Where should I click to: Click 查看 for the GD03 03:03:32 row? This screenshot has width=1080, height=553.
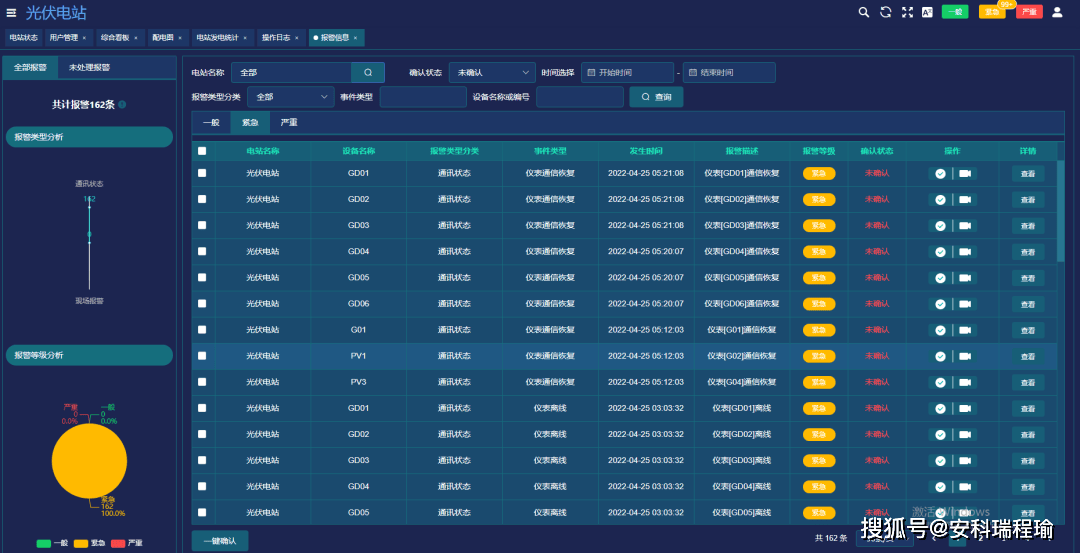pyautogui.click(x=1028, y=461)
